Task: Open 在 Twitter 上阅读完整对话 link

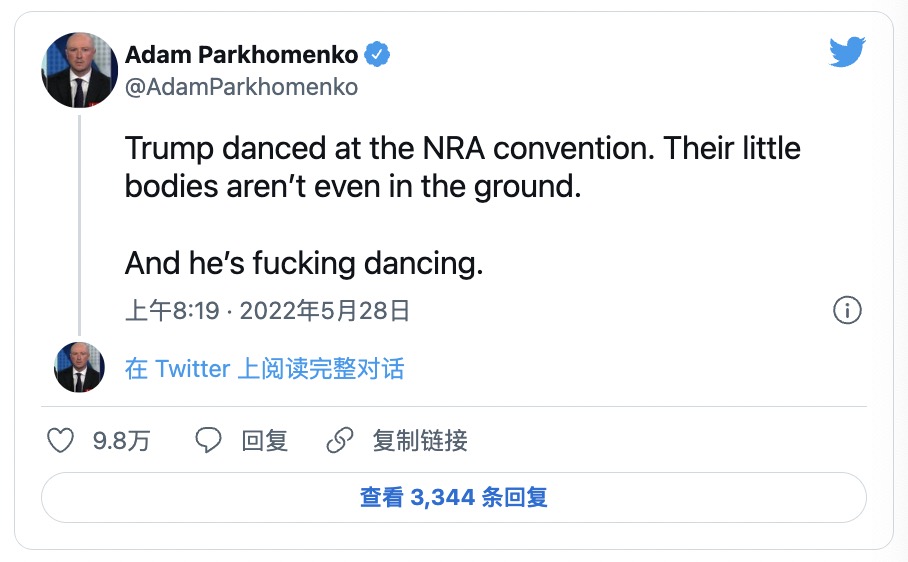Action: pos(264,368)
